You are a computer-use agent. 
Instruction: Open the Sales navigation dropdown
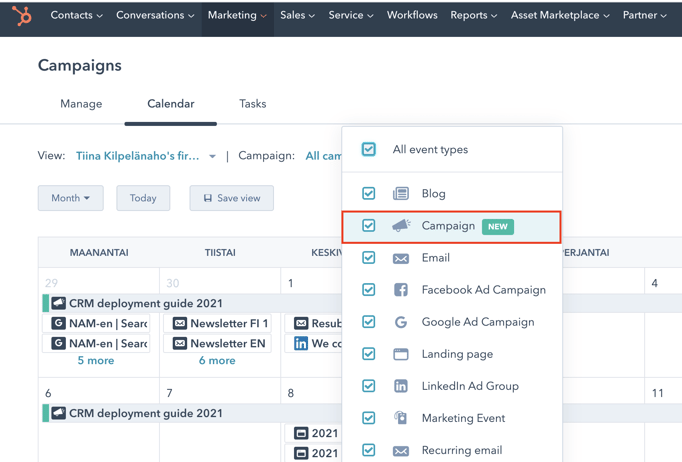297,15
